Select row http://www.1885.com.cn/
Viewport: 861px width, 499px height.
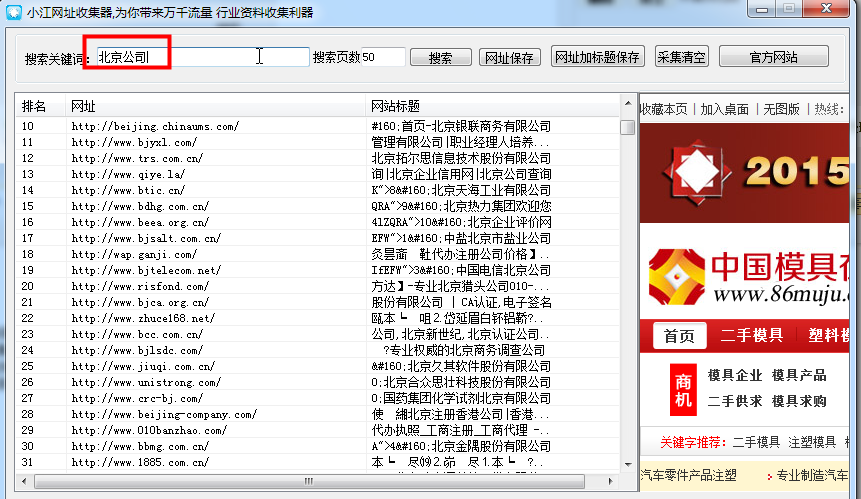pyautogui.click(x=318, y=462)
